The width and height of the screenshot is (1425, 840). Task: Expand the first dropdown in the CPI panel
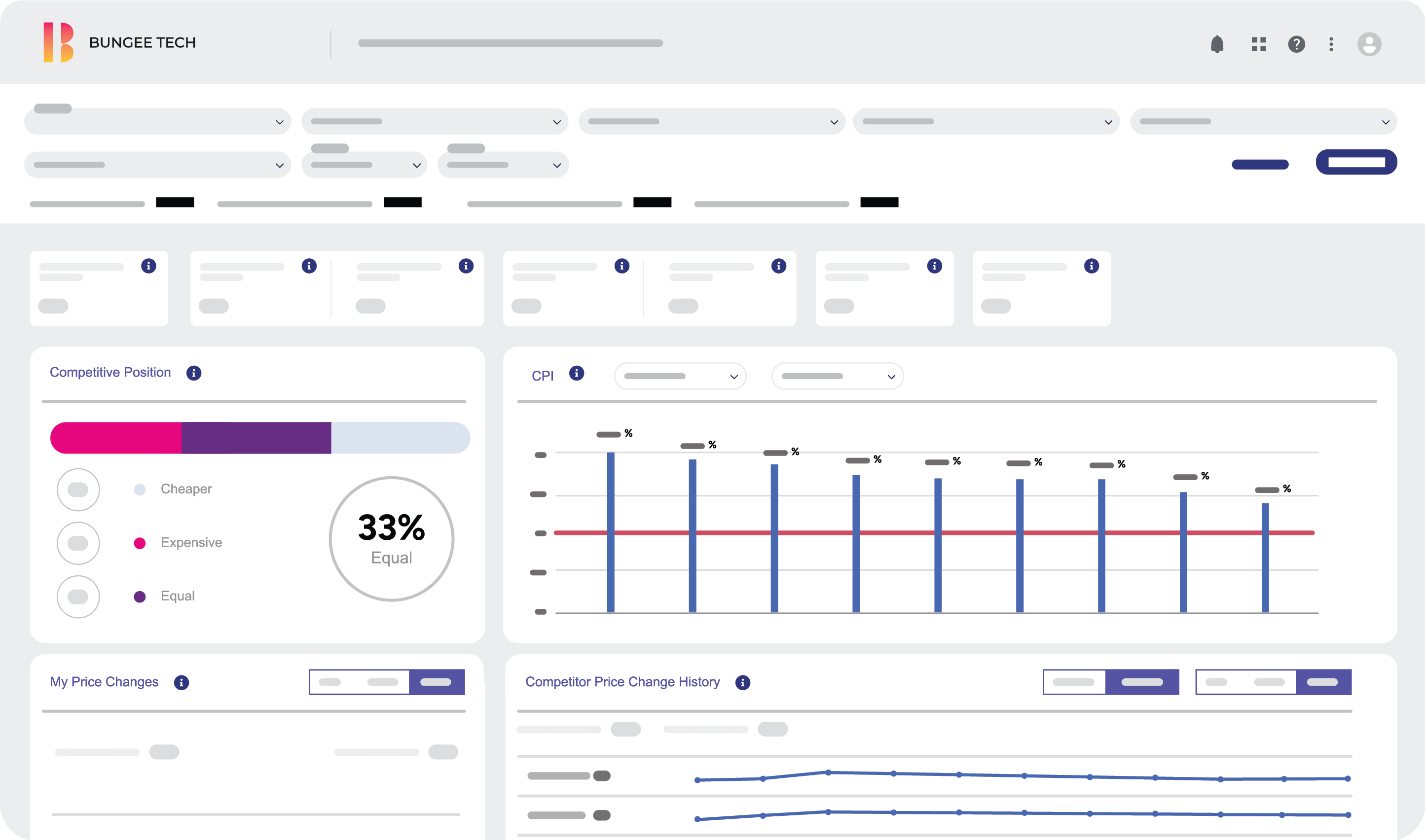point(680,377)
